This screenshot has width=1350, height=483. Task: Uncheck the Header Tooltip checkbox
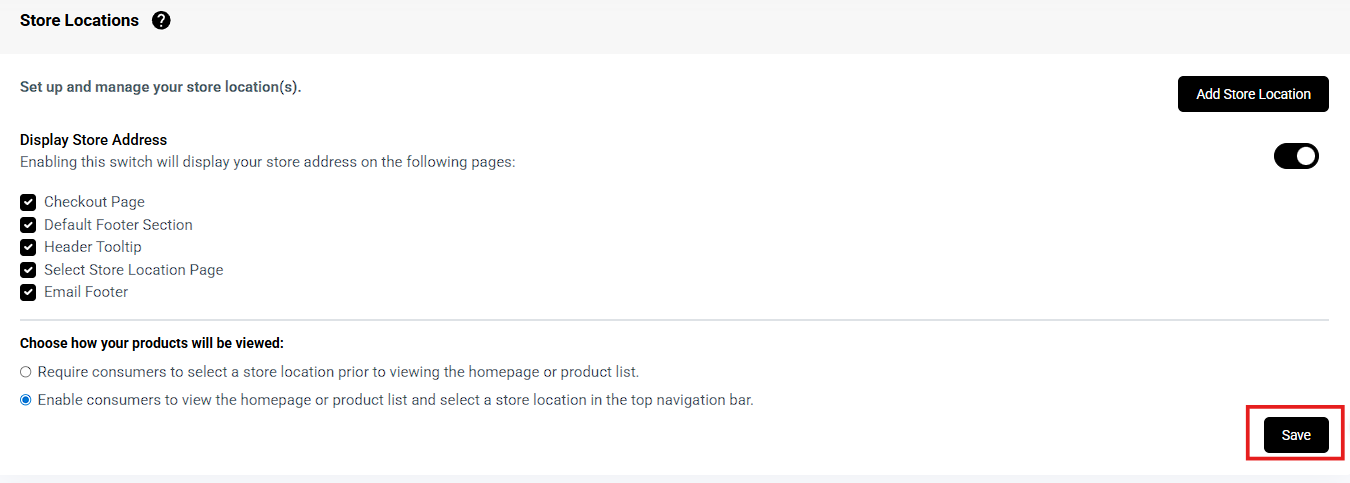[28, 247]
